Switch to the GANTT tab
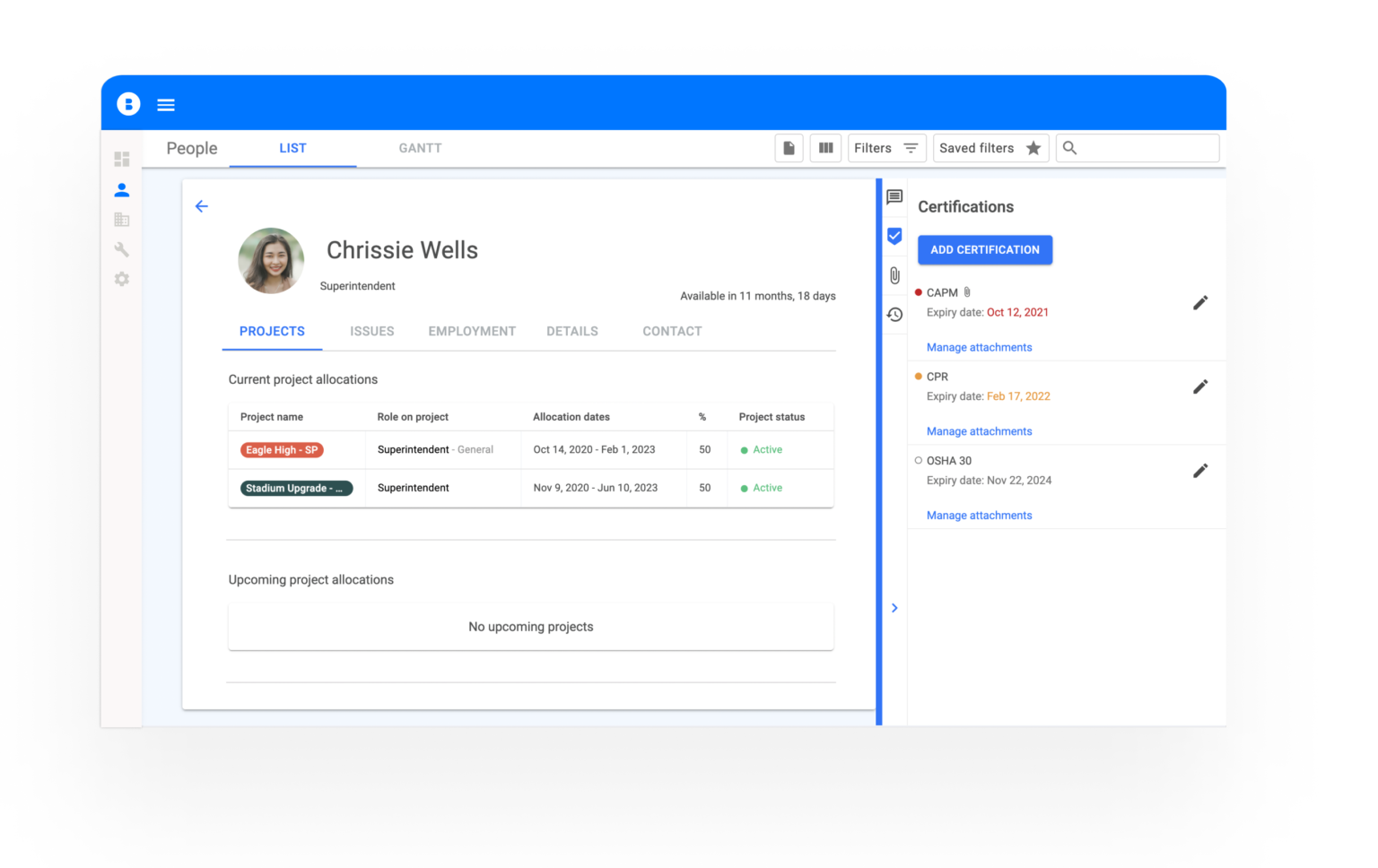The image size is (1378, 868). [x=420, y=149]
